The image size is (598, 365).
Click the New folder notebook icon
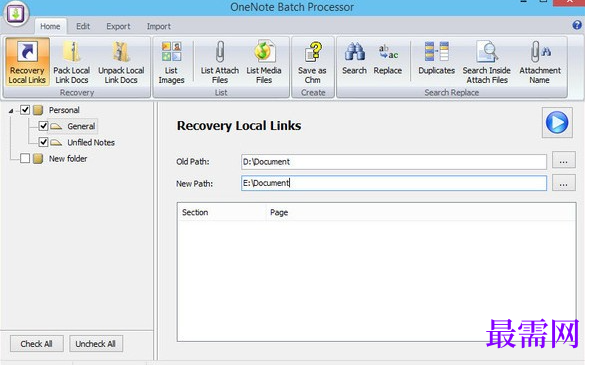38,159
